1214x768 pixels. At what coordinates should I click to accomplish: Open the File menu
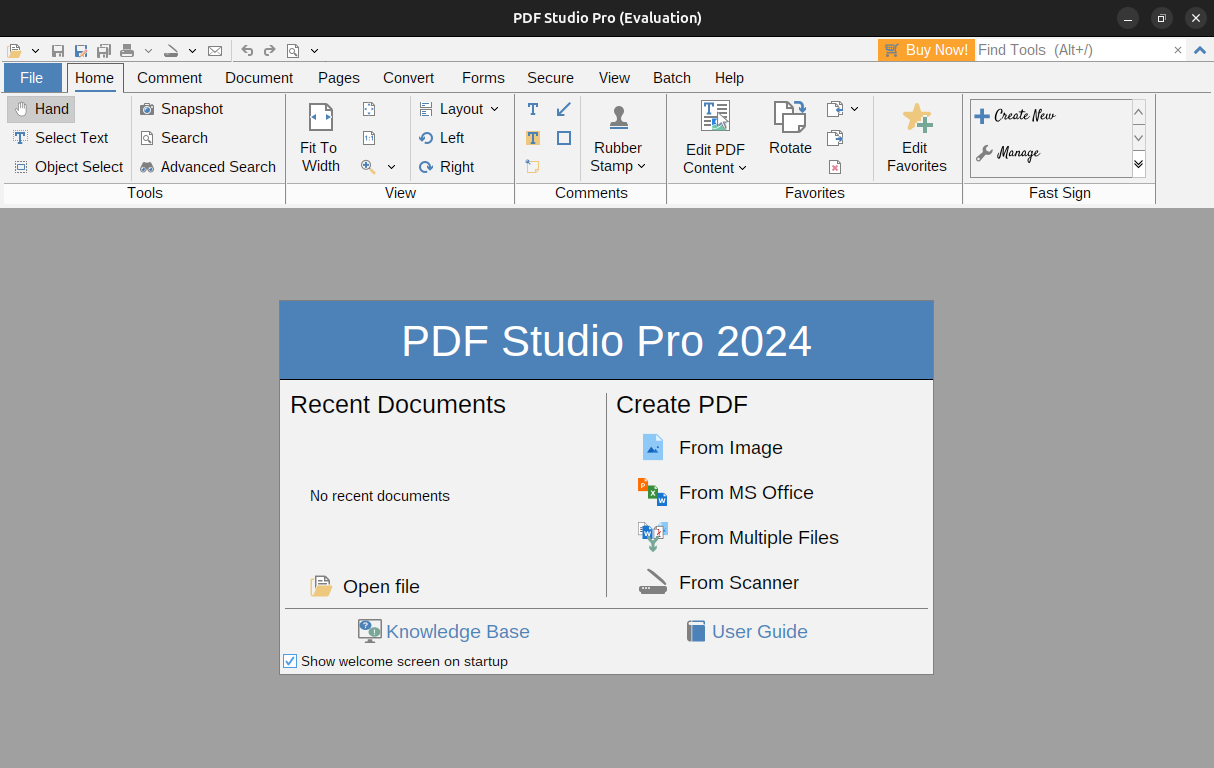pyautogui.click(x=32, y=78)
